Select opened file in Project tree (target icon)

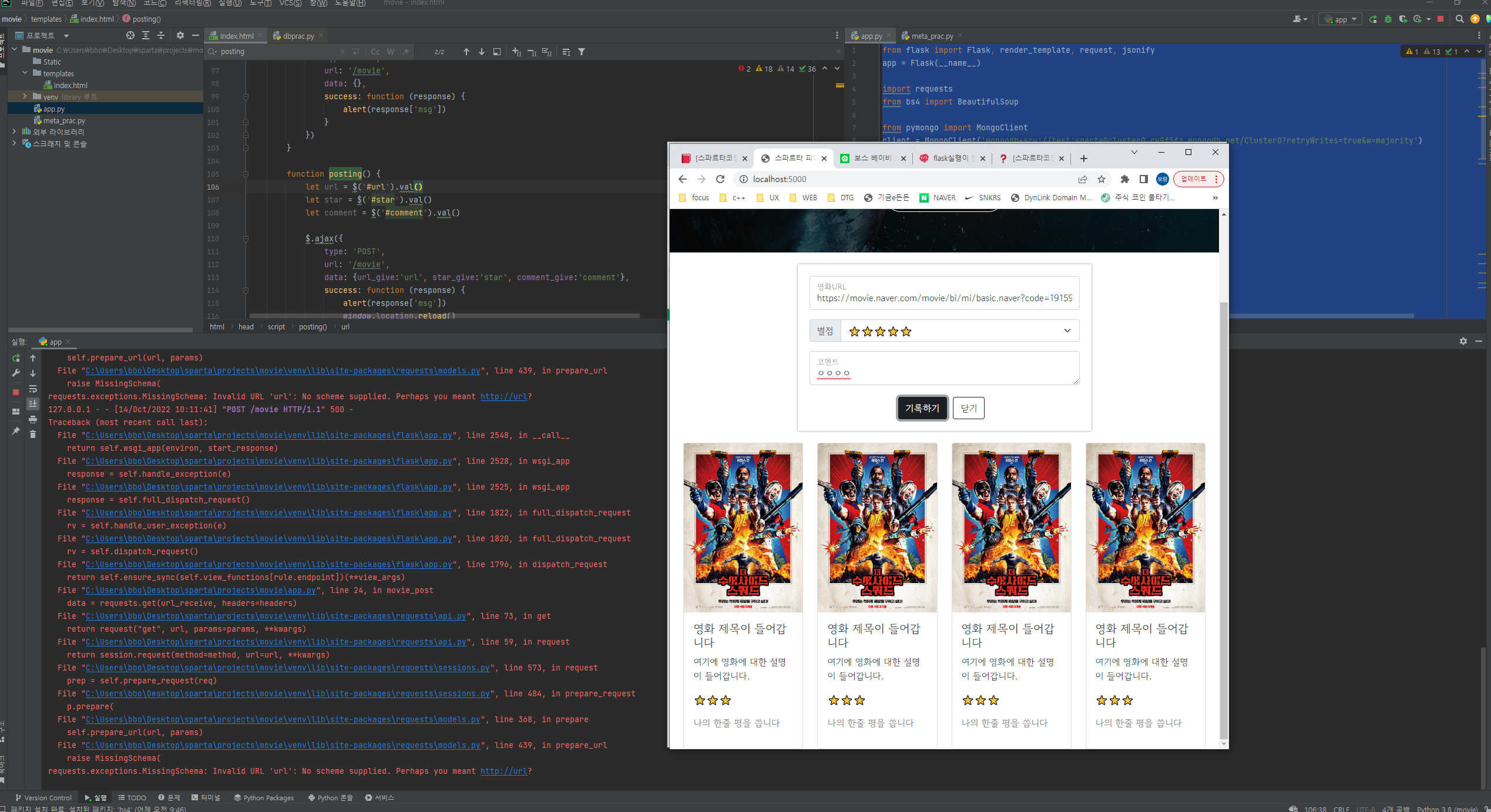[x=130, y=36]
